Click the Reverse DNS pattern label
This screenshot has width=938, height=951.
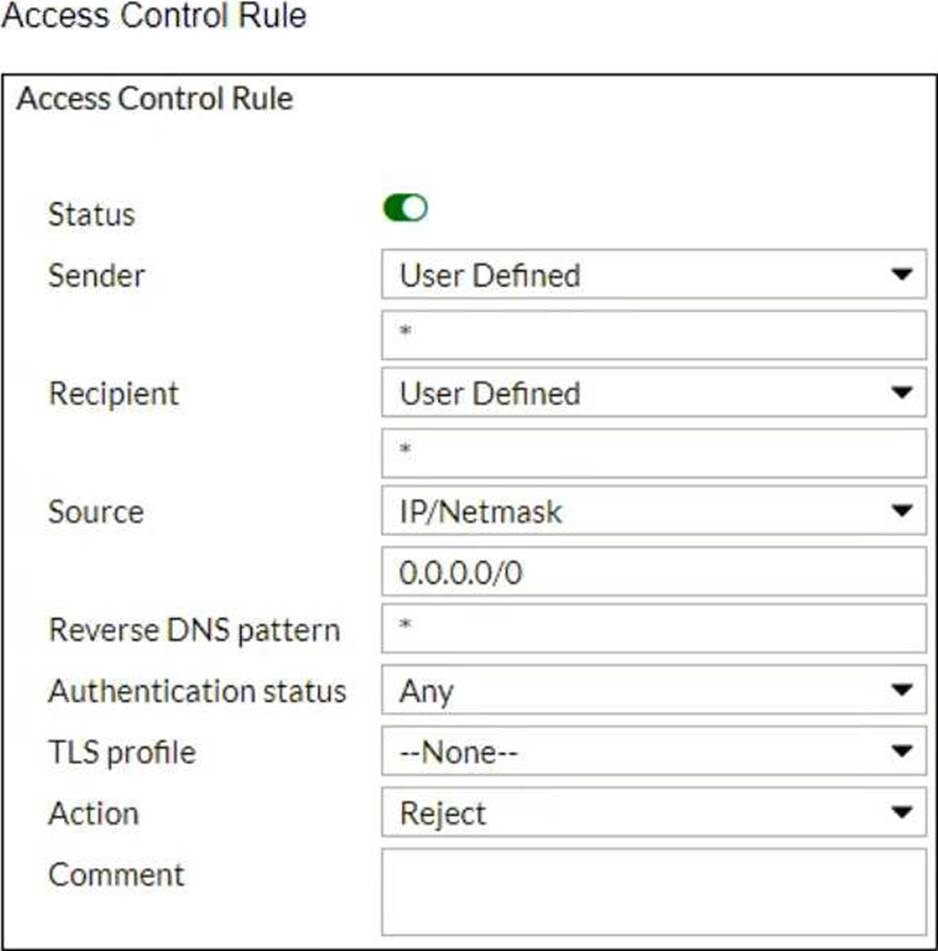click(194, 631)
